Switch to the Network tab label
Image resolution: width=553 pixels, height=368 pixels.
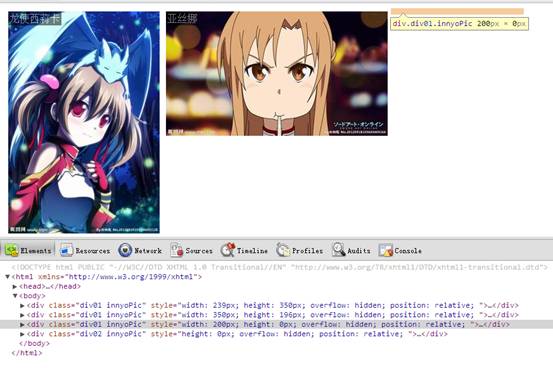(x=148, y=251)
